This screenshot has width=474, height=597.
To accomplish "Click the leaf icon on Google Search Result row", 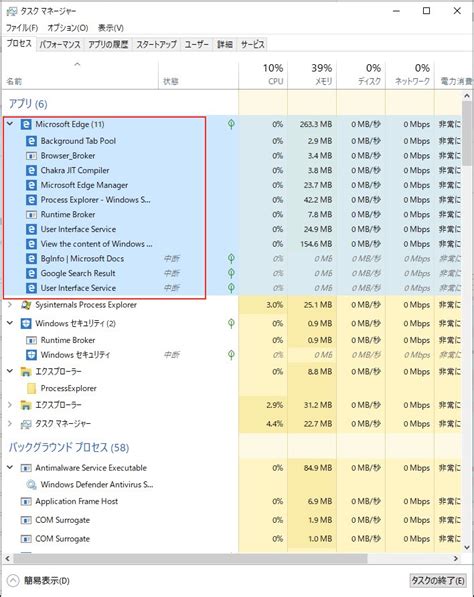I will coord(231,273).
